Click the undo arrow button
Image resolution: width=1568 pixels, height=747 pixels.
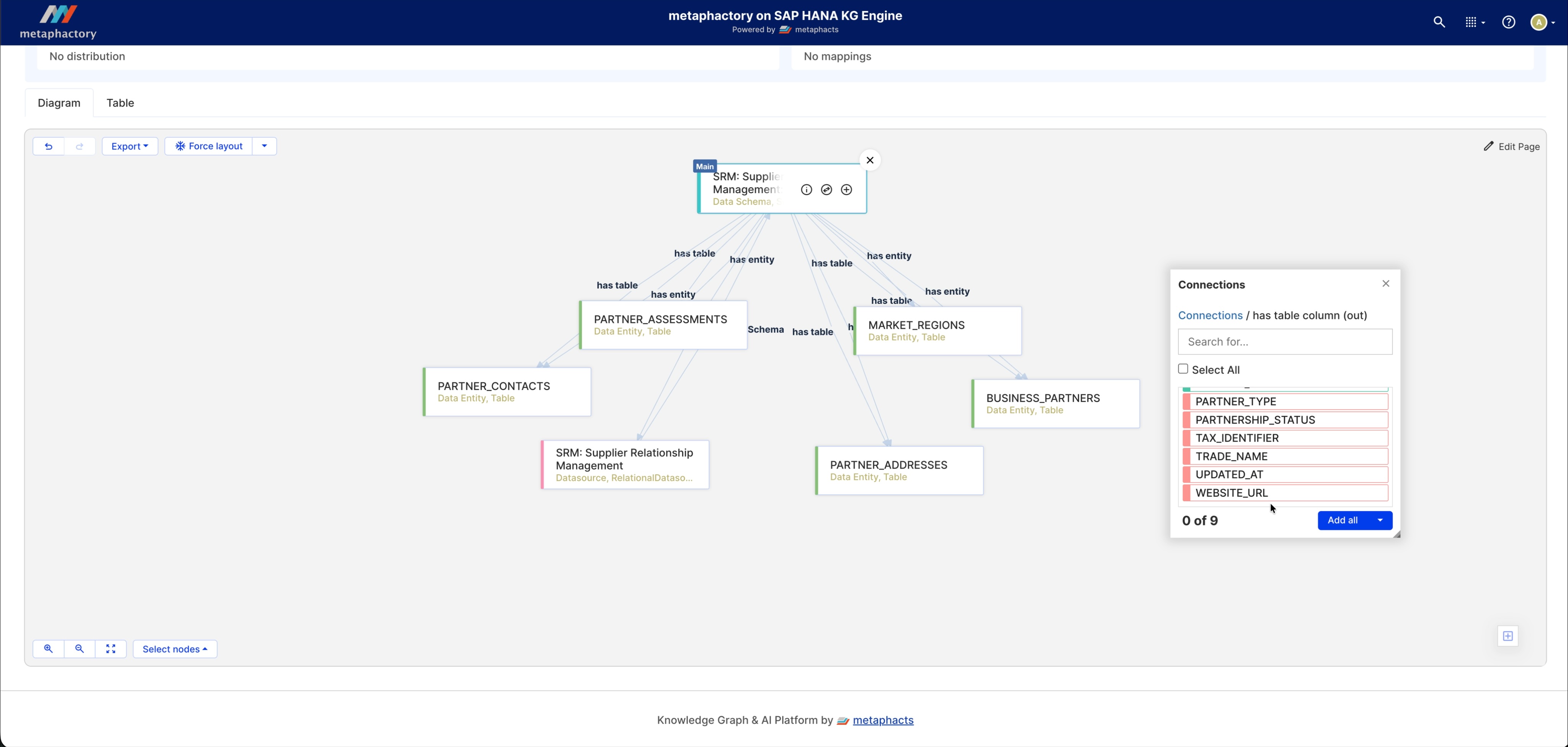click(49, 146)
